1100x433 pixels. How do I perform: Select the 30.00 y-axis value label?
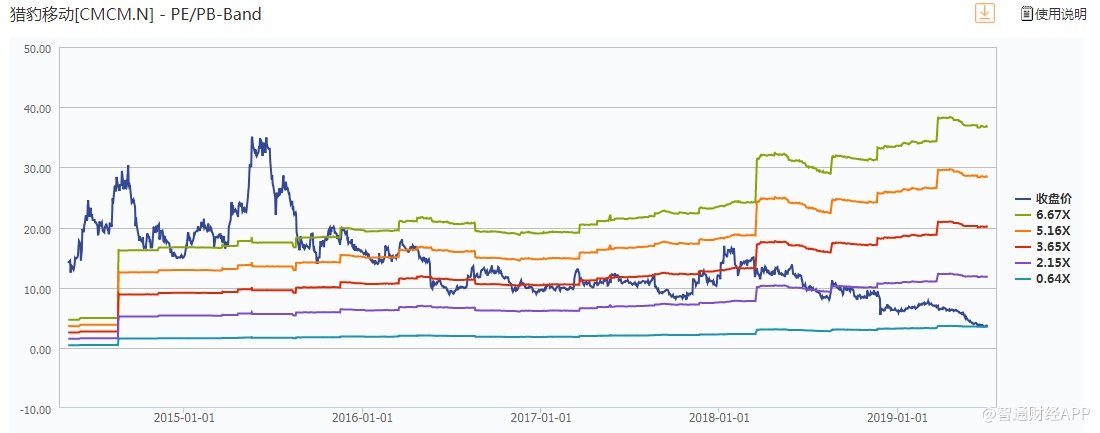[37, 169]
